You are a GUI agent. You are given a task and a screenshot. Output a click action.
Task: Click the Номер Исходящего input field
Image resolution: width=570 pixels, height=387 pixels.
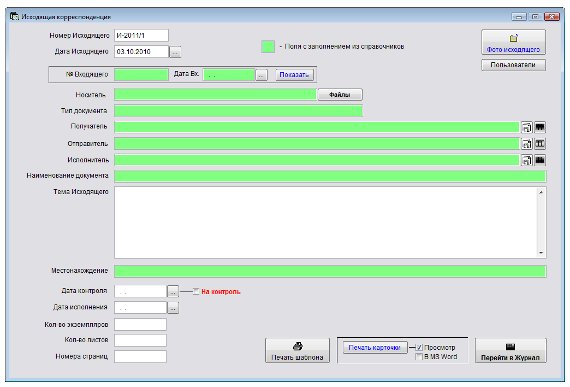[141, 36]
